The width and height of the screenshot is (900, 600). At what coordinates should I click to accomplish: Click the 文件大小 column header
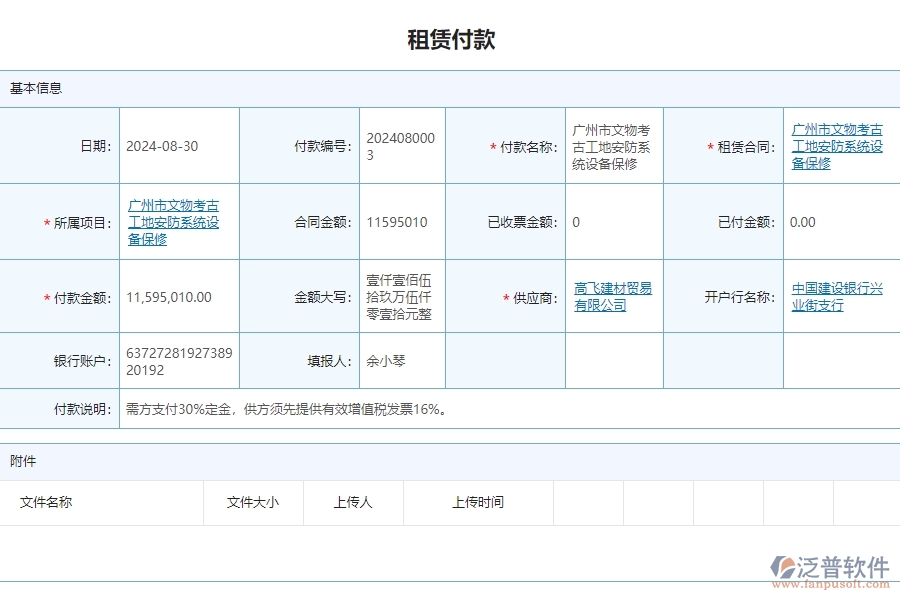[252, 503]
